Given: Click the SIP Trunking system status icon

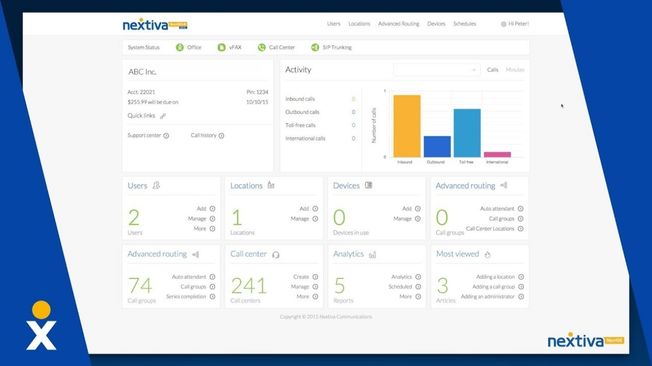Looking at the screenshot, I should (x=315, y=47).
